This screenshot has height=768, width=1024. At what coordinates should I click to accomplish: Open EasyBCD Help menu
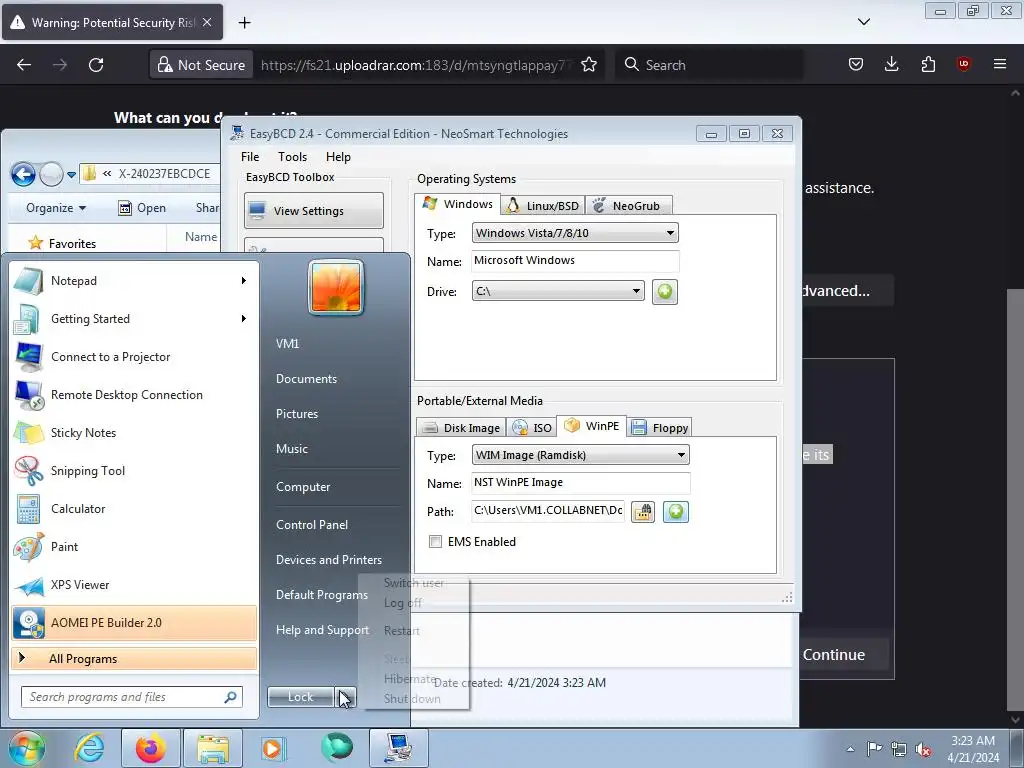338,157
